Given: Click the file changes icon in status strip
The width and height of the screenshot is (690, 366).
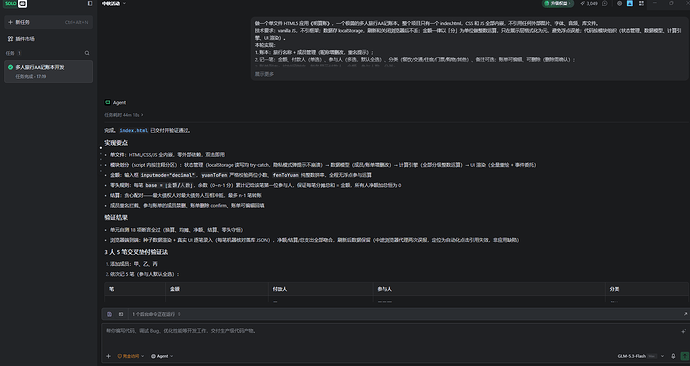Looking at the screenshot, I should (110, 314).
